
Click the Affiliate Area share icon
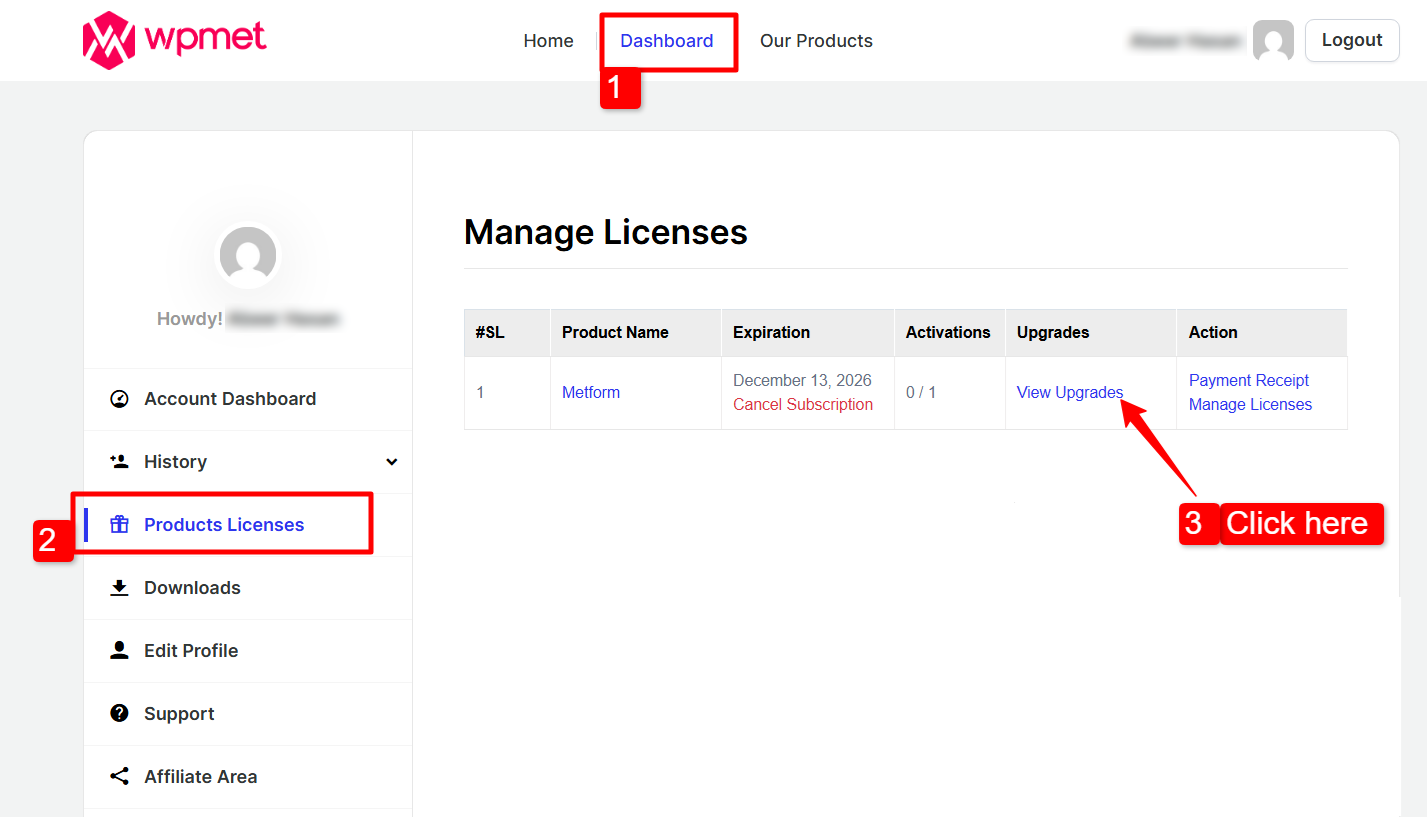pos(119,777)
